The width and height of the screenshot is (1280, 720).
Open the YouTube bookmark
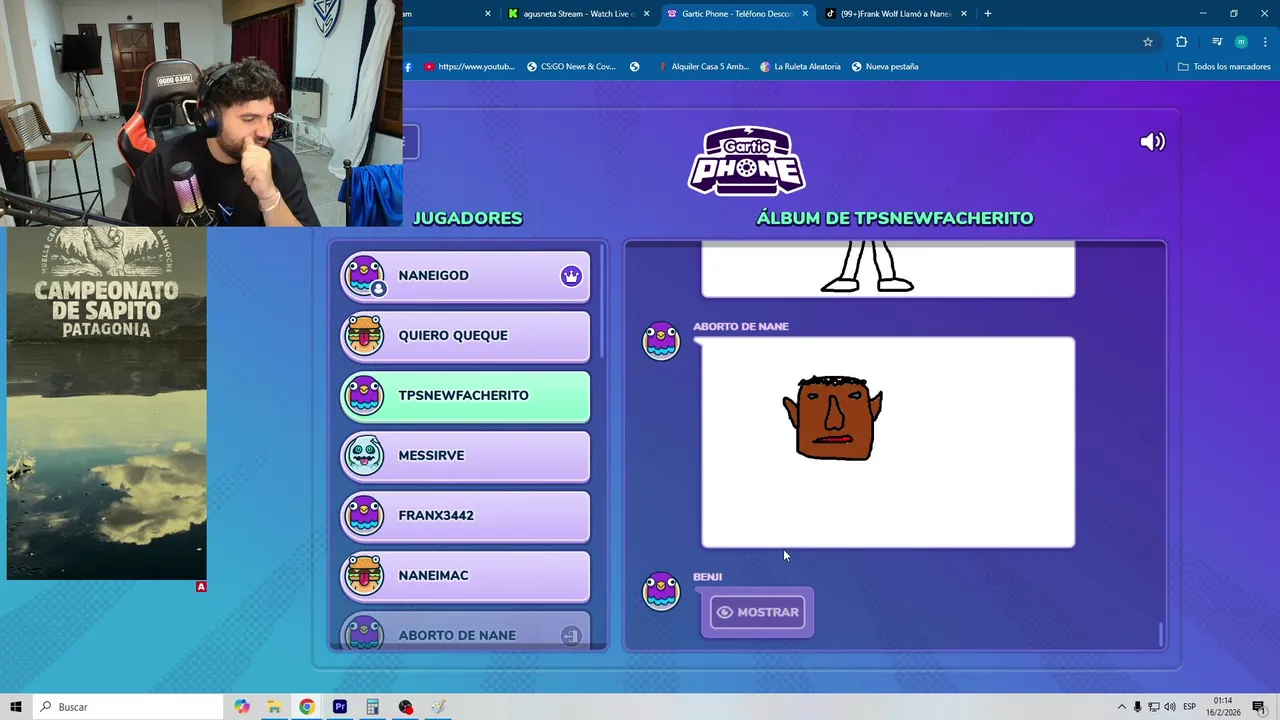(469, 67)
